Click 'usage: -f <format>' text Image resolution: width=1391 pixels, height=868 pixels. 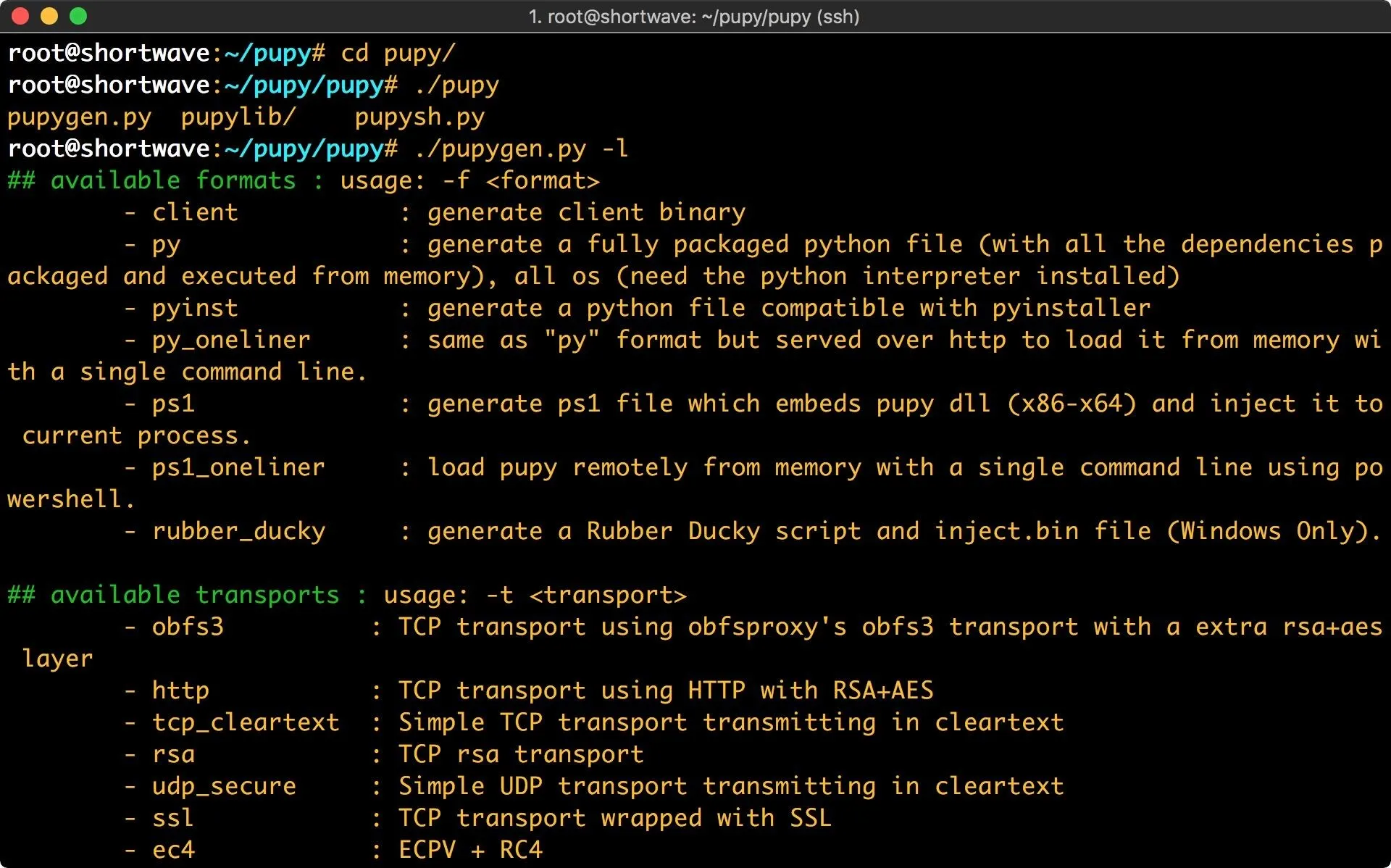pos(470,180)
